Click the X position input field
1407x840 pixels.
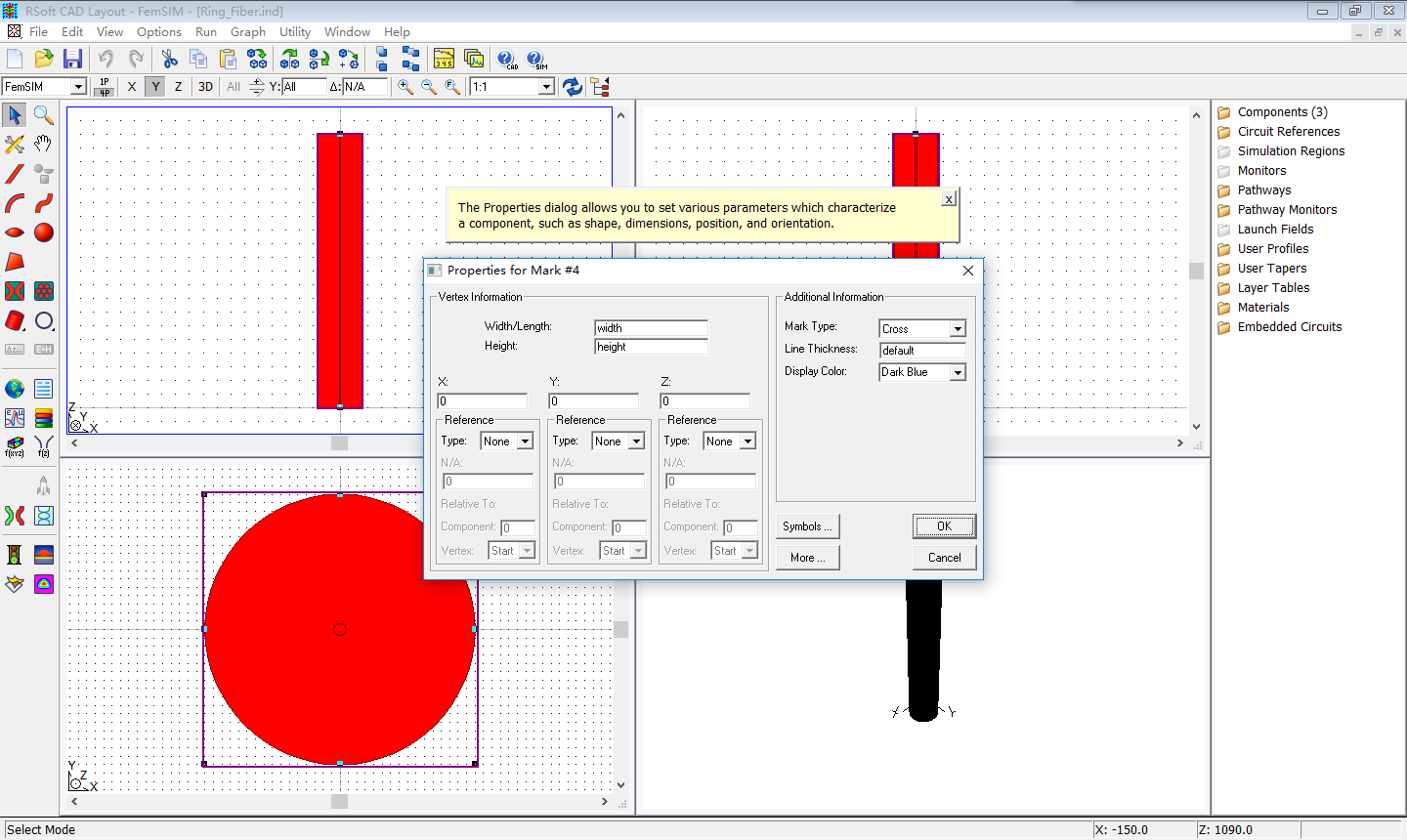pyautogui.click(x=483, y=401)
